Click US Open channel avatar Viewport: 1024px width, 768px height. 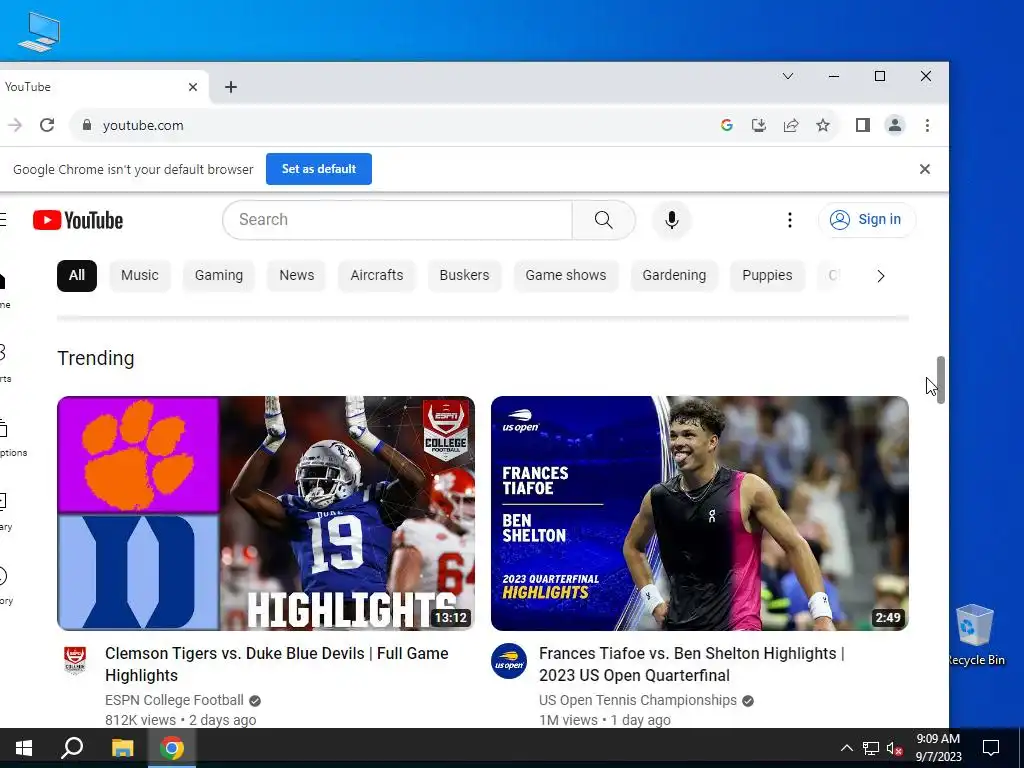click(509, 661)
